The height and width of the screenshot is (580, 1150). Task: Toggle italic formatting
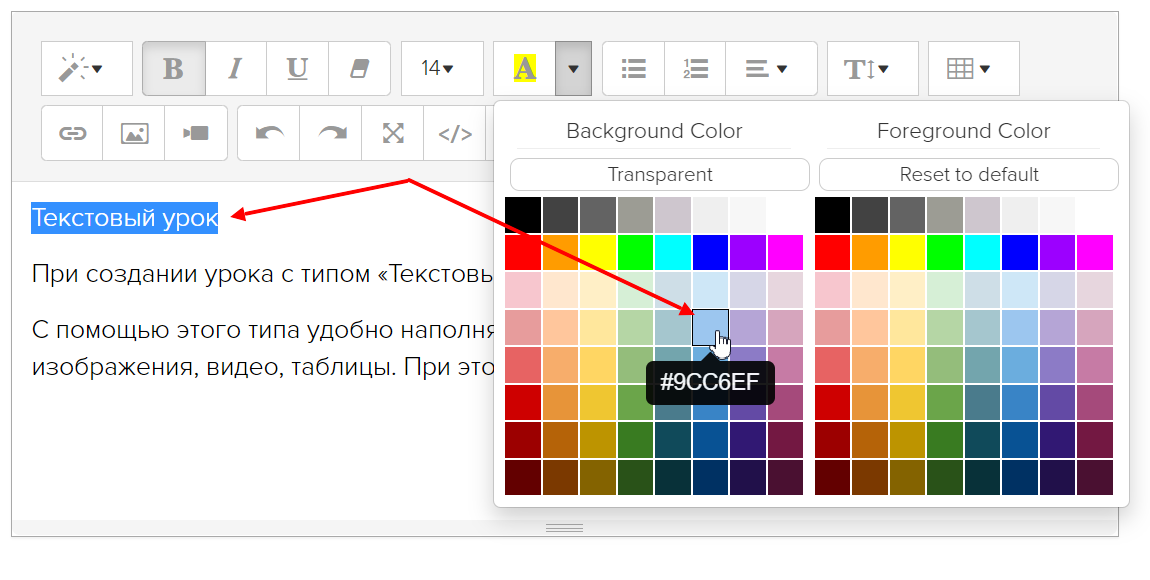[235, 69]
